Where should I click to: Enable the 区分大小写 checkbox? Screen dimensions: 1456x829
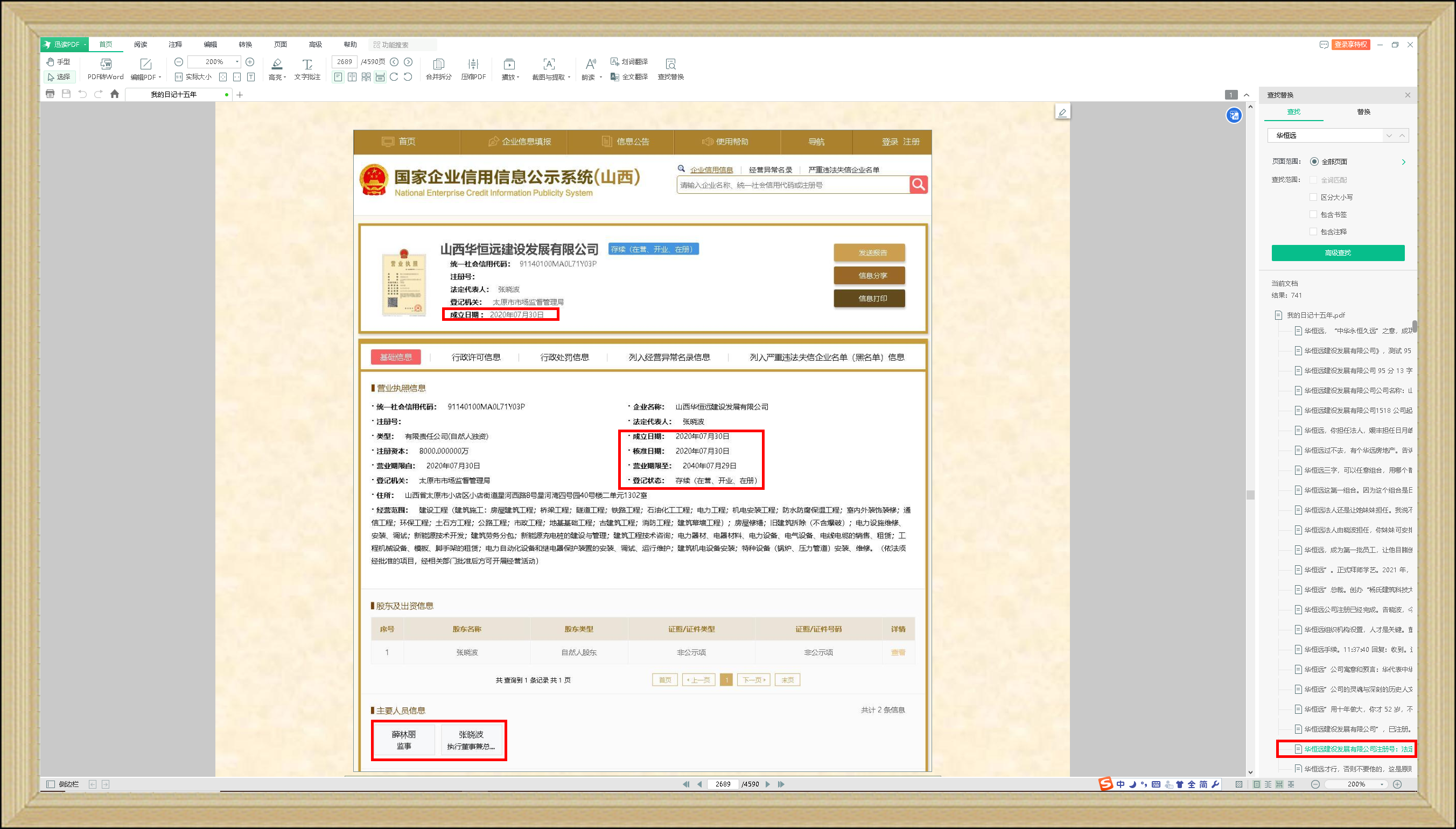click(1313, 197)
